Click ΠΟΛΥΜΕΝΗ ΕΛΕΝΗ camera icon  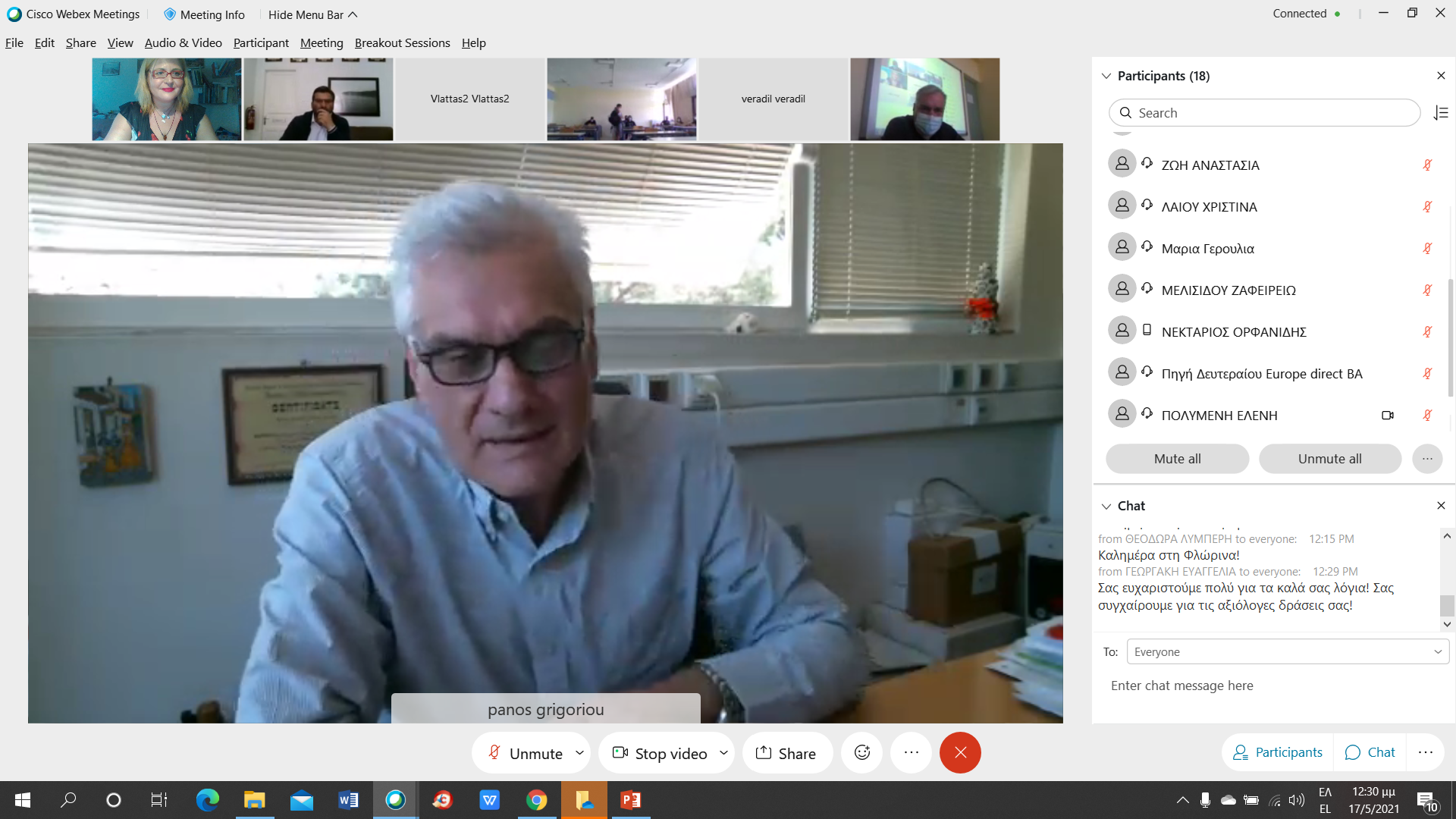point(1387,416)
